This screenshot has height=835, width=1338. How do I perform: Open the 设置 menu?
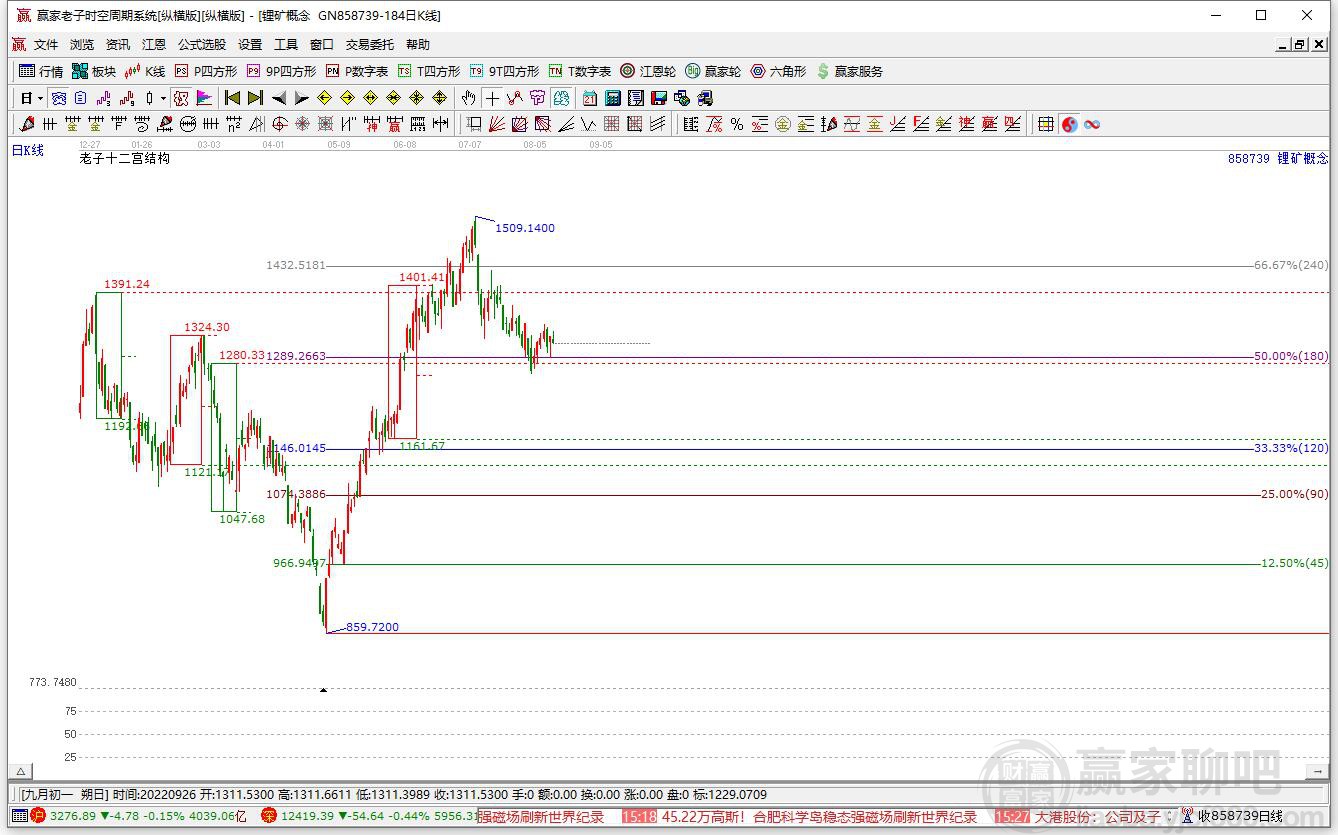(250, 45)
